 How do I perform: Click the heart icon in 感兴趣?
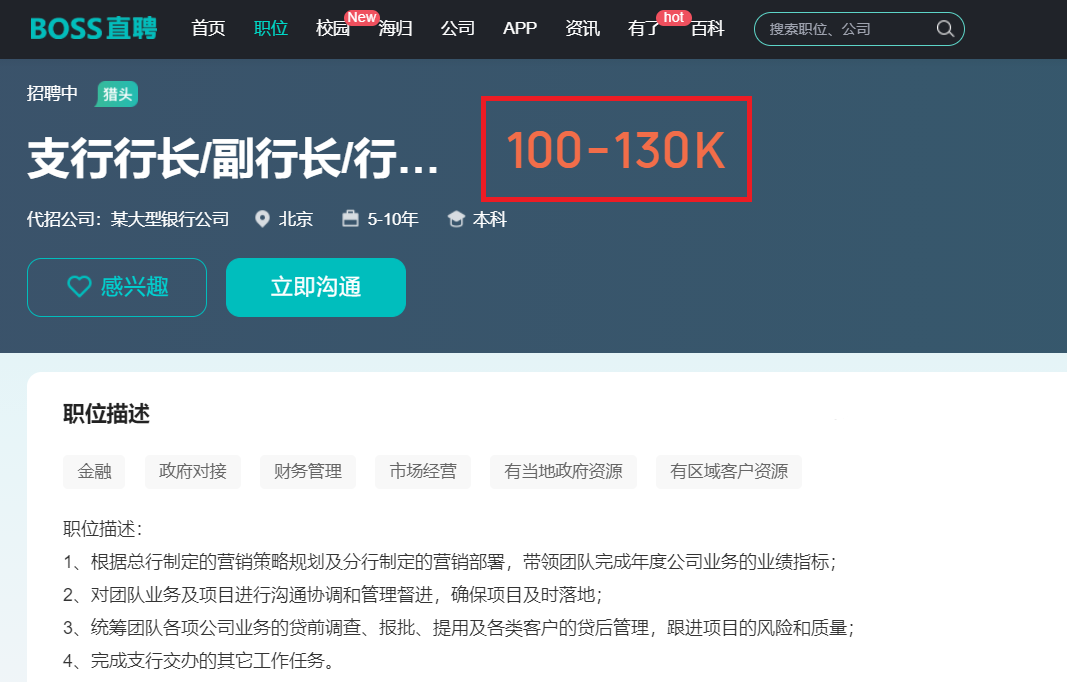click(79, 287)
